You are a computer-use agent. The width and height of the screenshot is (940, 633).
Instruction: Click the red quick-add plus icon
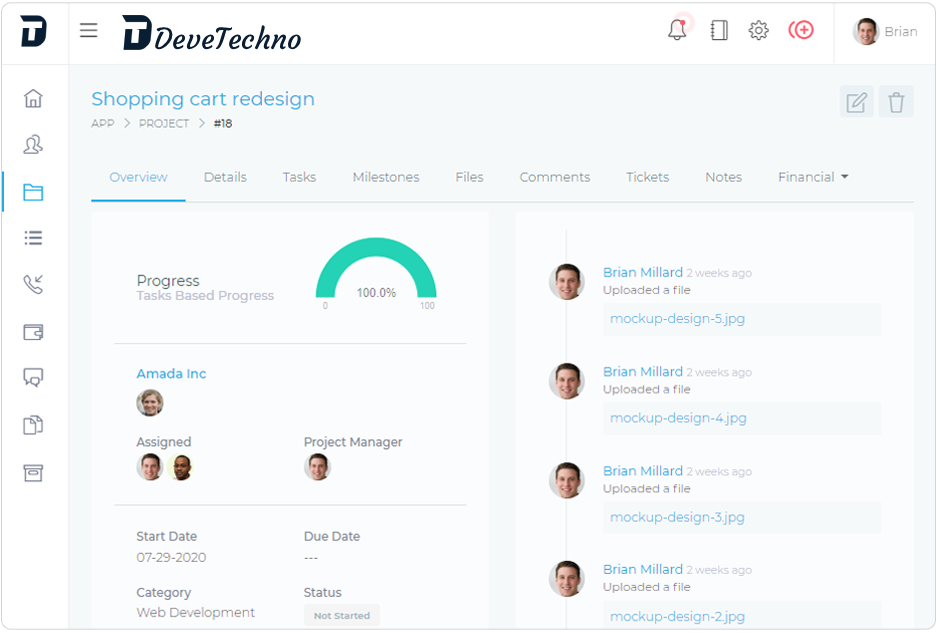tap(801, 29)
